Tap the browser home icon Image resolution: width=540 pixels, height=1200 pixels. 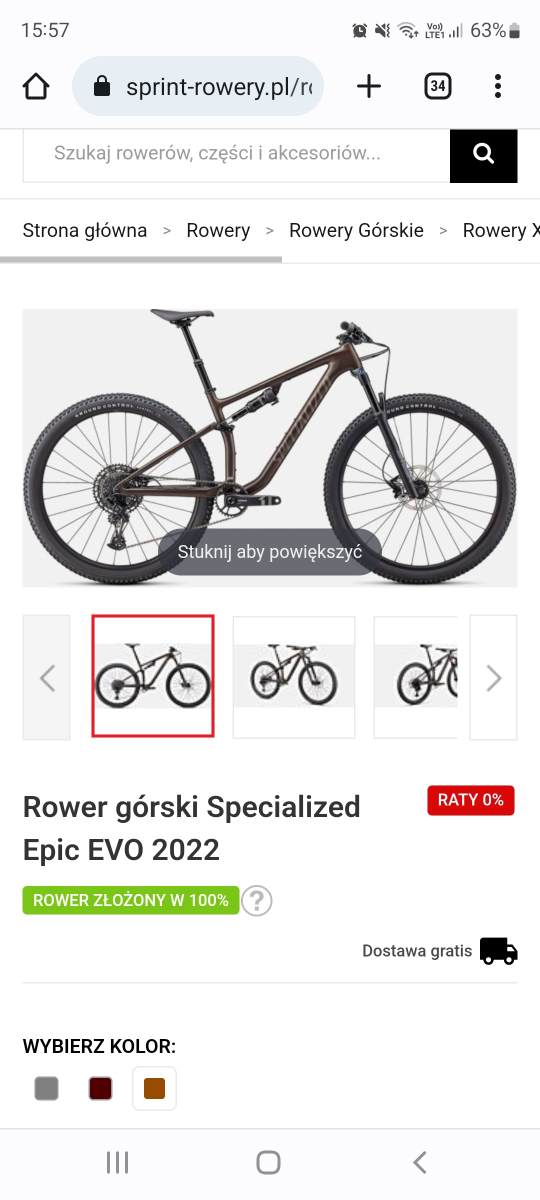coord(36,87)
